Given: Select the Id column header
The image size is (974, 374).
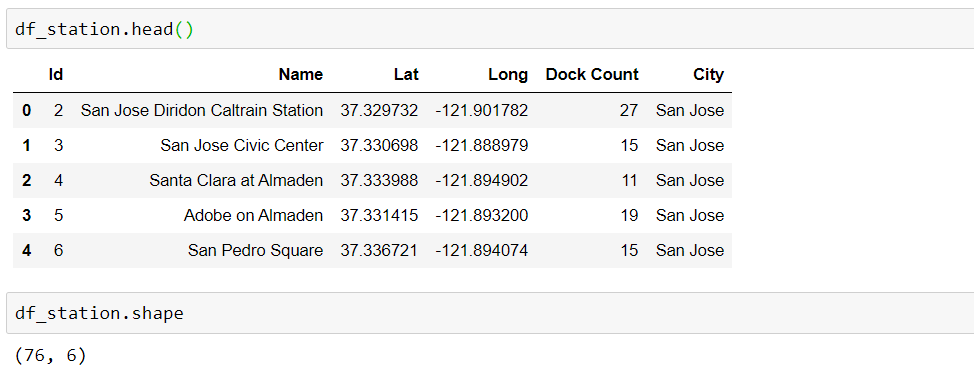Looking at the screenshot, I should pos(56,75).
